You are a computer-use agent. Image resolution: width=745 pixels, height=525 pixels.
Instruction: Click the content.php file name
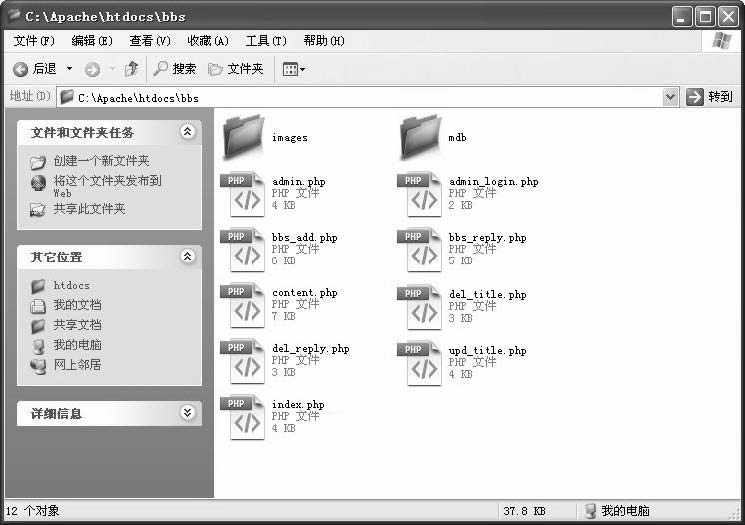[305, 293]
